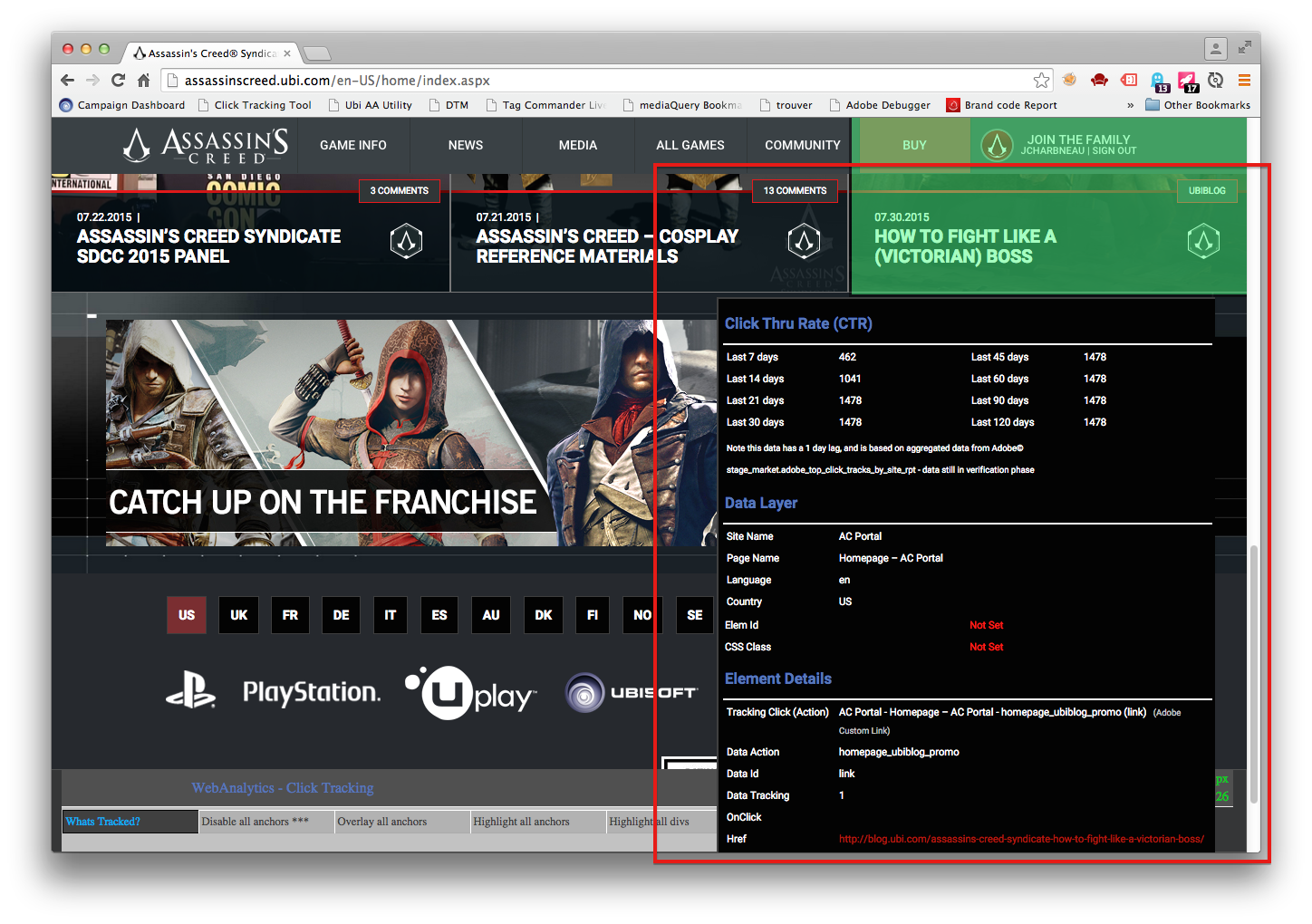Expand the bookmarks overflow chevron
This screenshot has width=1312, height=924.
1130,105
